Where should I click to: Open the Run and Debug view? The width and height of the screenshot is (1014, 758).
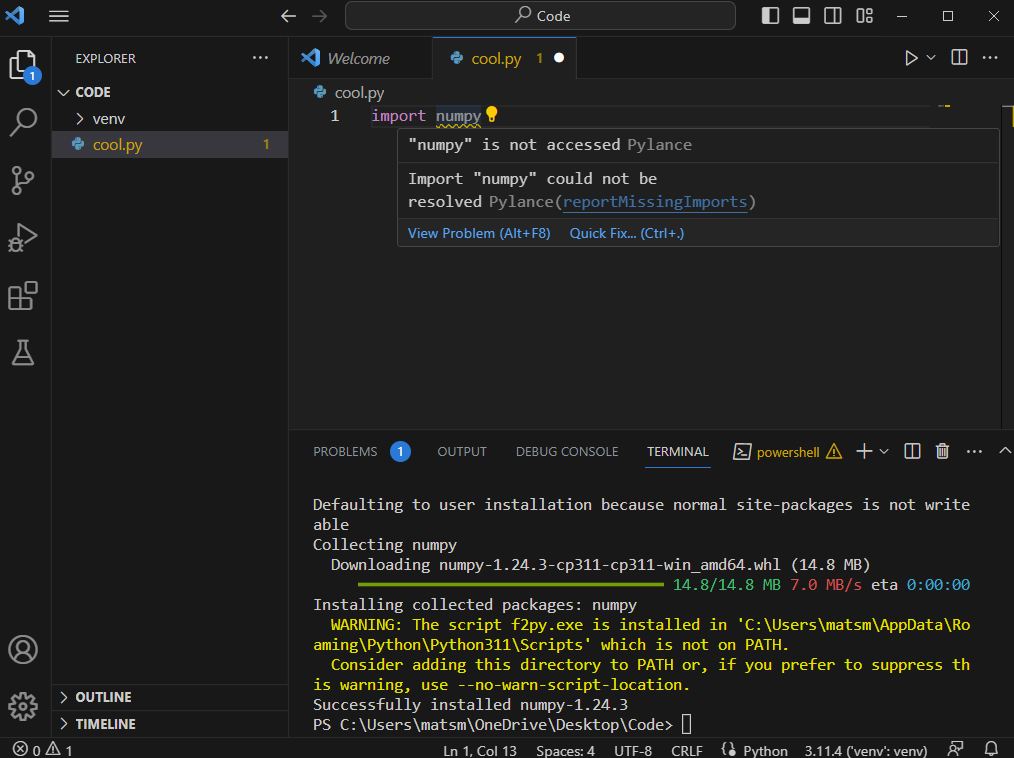tap(23, 238)
